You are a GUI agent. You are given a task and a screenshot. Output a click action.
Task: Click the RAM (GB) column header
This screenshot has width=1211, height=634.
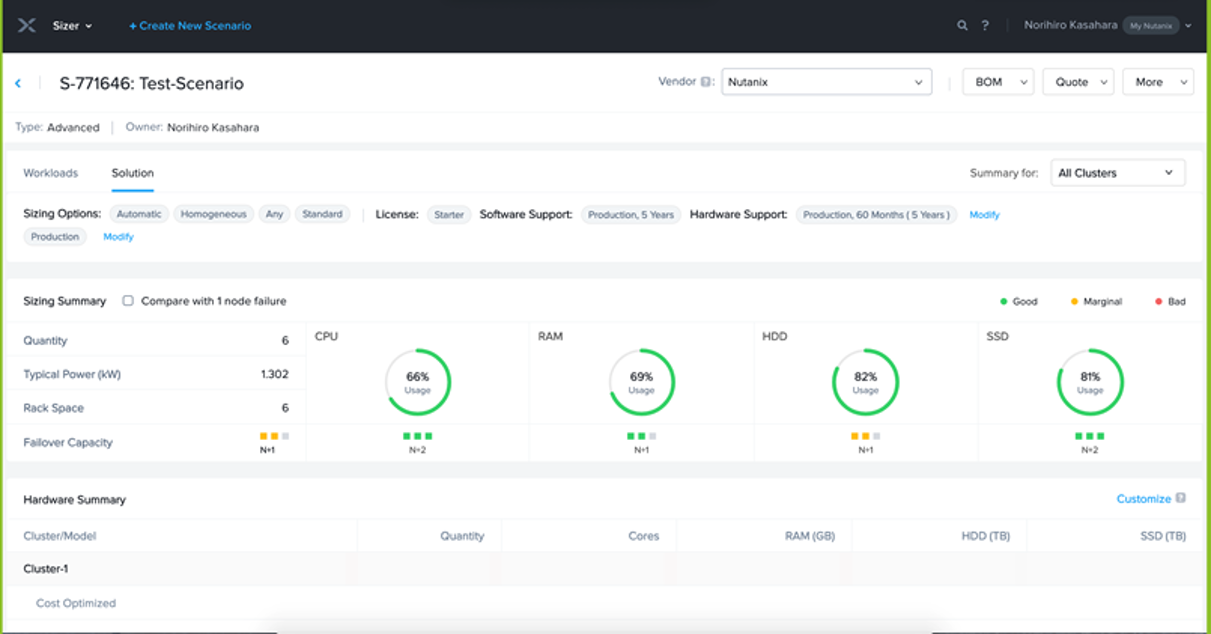point(810,536)
